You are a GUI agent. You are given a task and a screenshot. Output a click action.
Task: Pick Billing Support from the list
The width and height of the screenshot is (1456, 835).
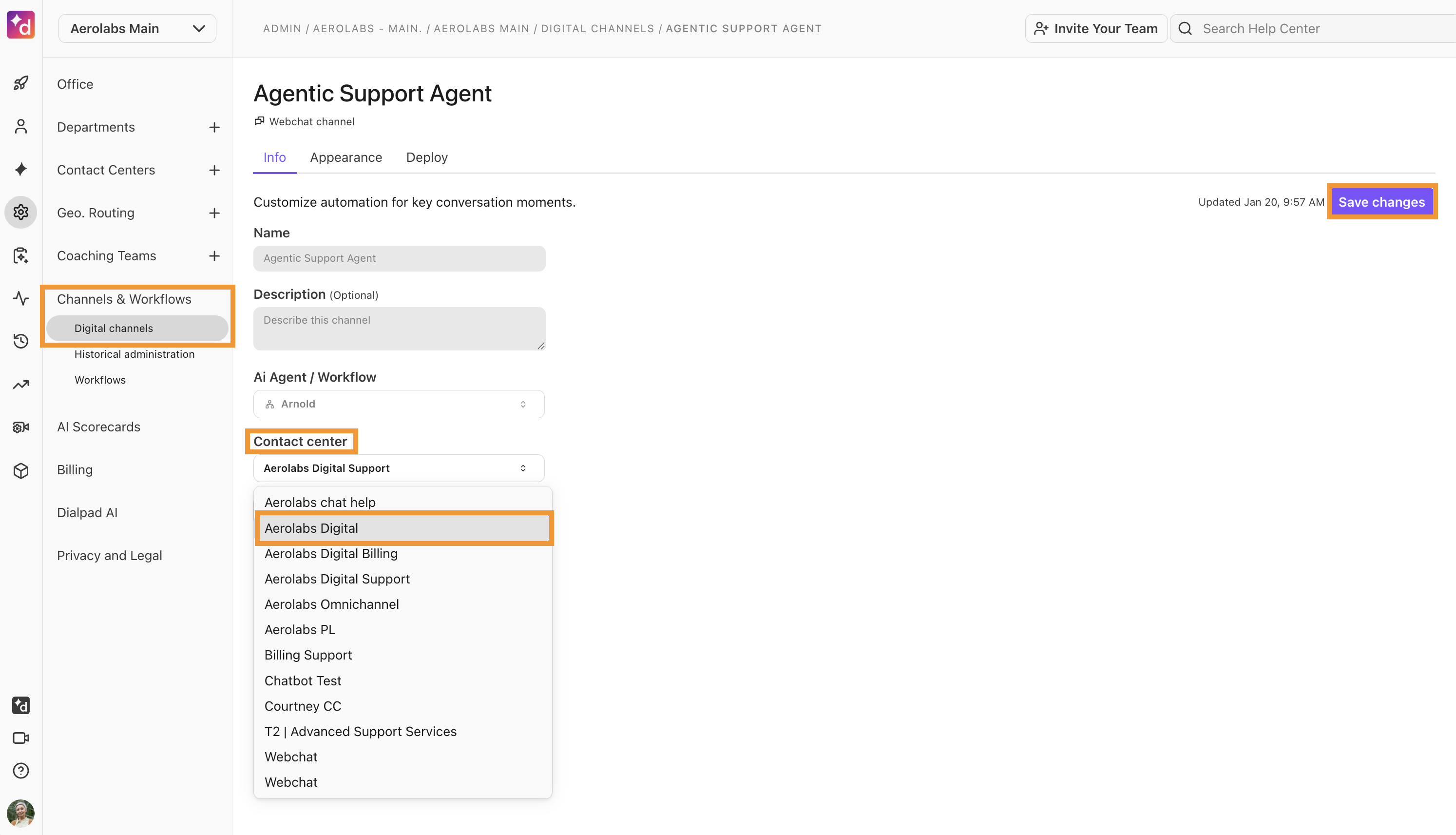click(403, 656)
